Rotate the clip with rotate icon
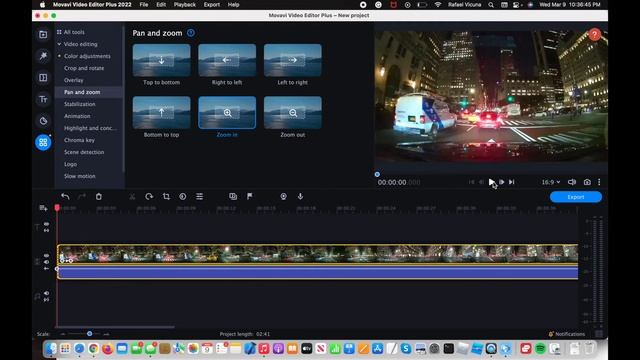 pos(149,196)
